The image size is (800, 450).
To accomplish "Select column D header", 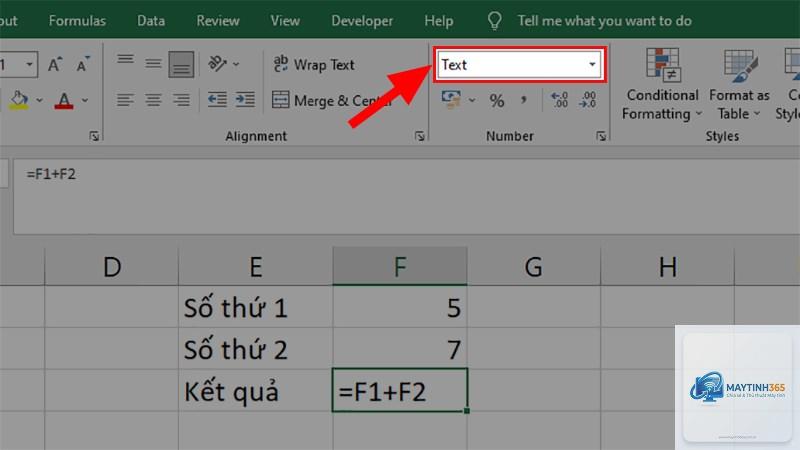I will [x=112, y=266].
